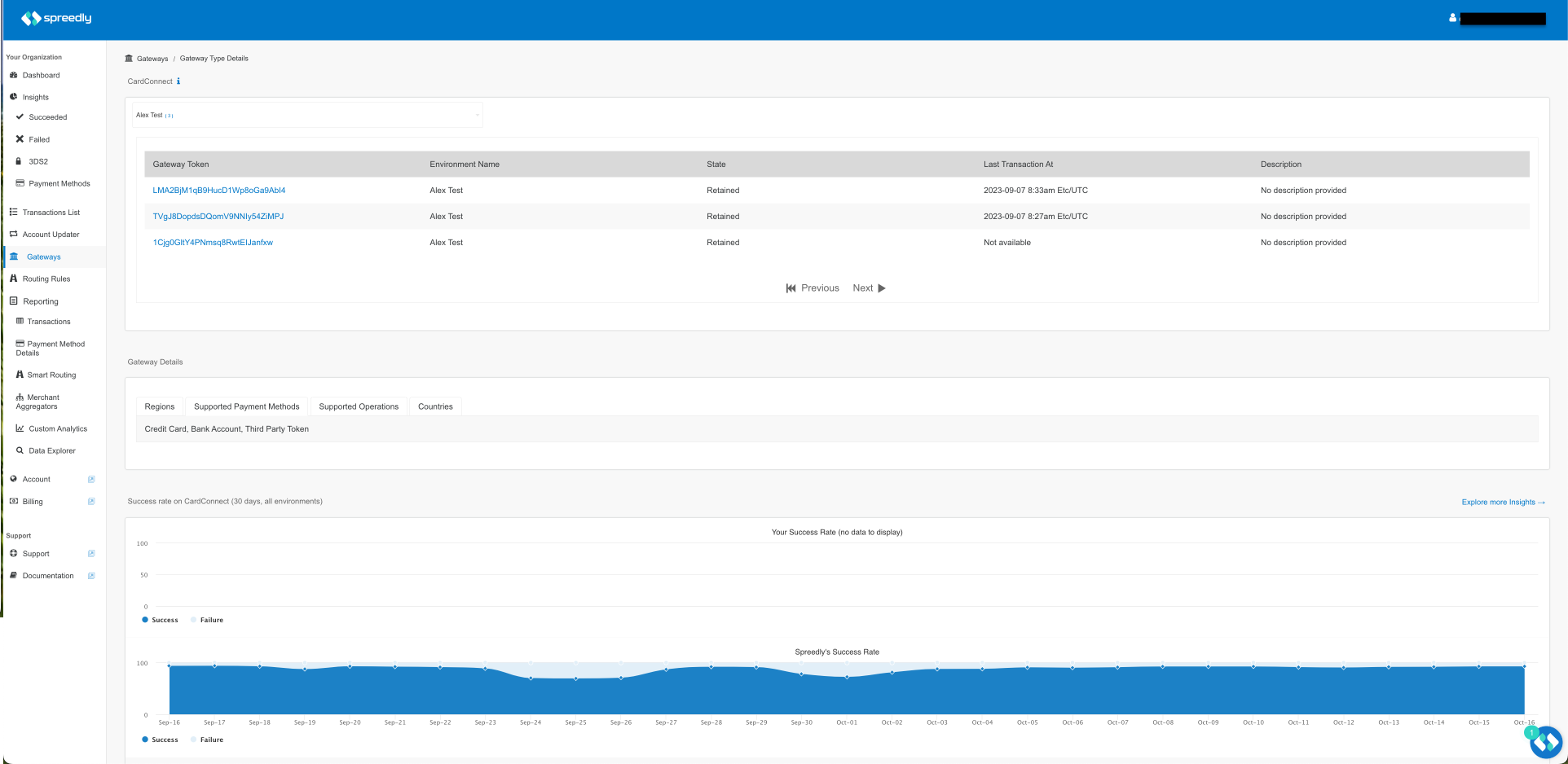Toggle Failure legend in Spreedly's Success Rate chart

click(x=207, y=740)
